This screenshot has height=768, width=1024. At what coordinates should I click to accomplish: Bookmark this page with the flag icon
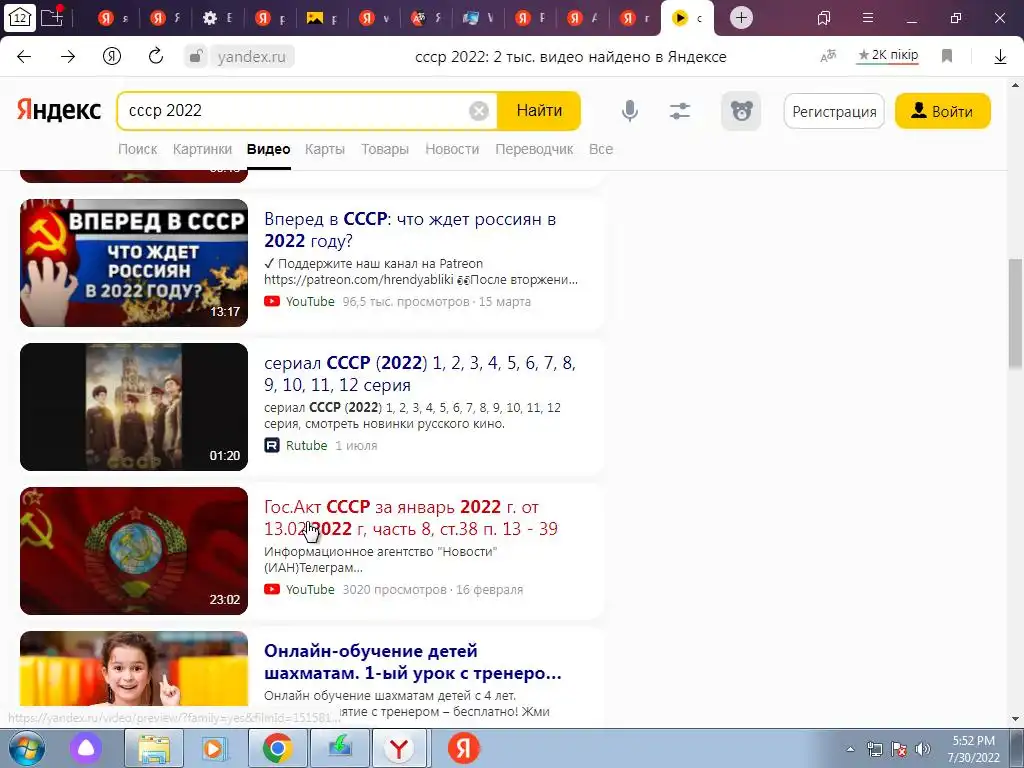click(x=947, y=57)
